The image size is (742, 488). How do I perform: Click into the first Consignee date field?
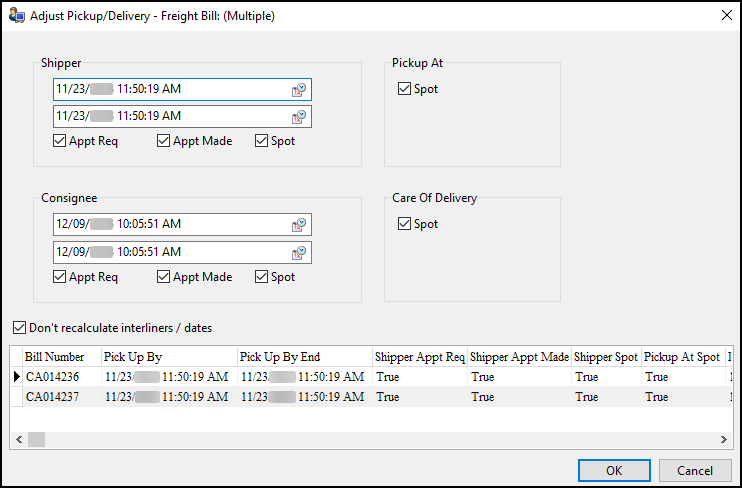click(170, 224)
